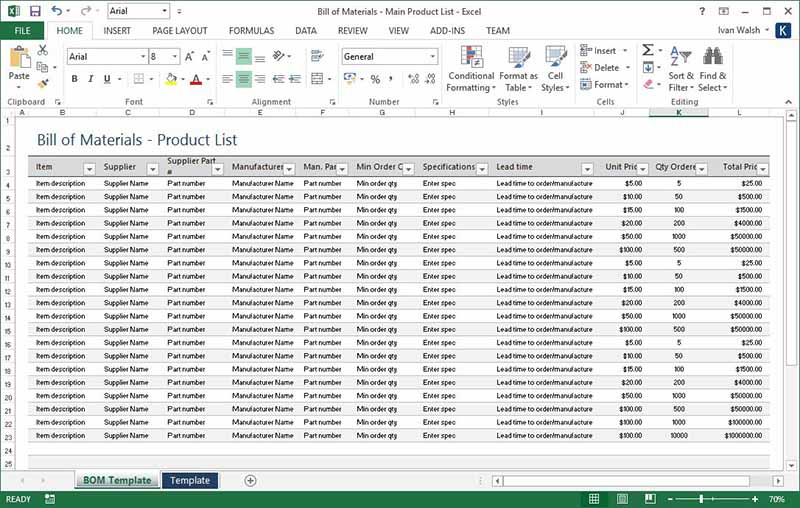The image size is (800, 508).
Task: Click the Format cells button
Action: [x=604, y=85]
